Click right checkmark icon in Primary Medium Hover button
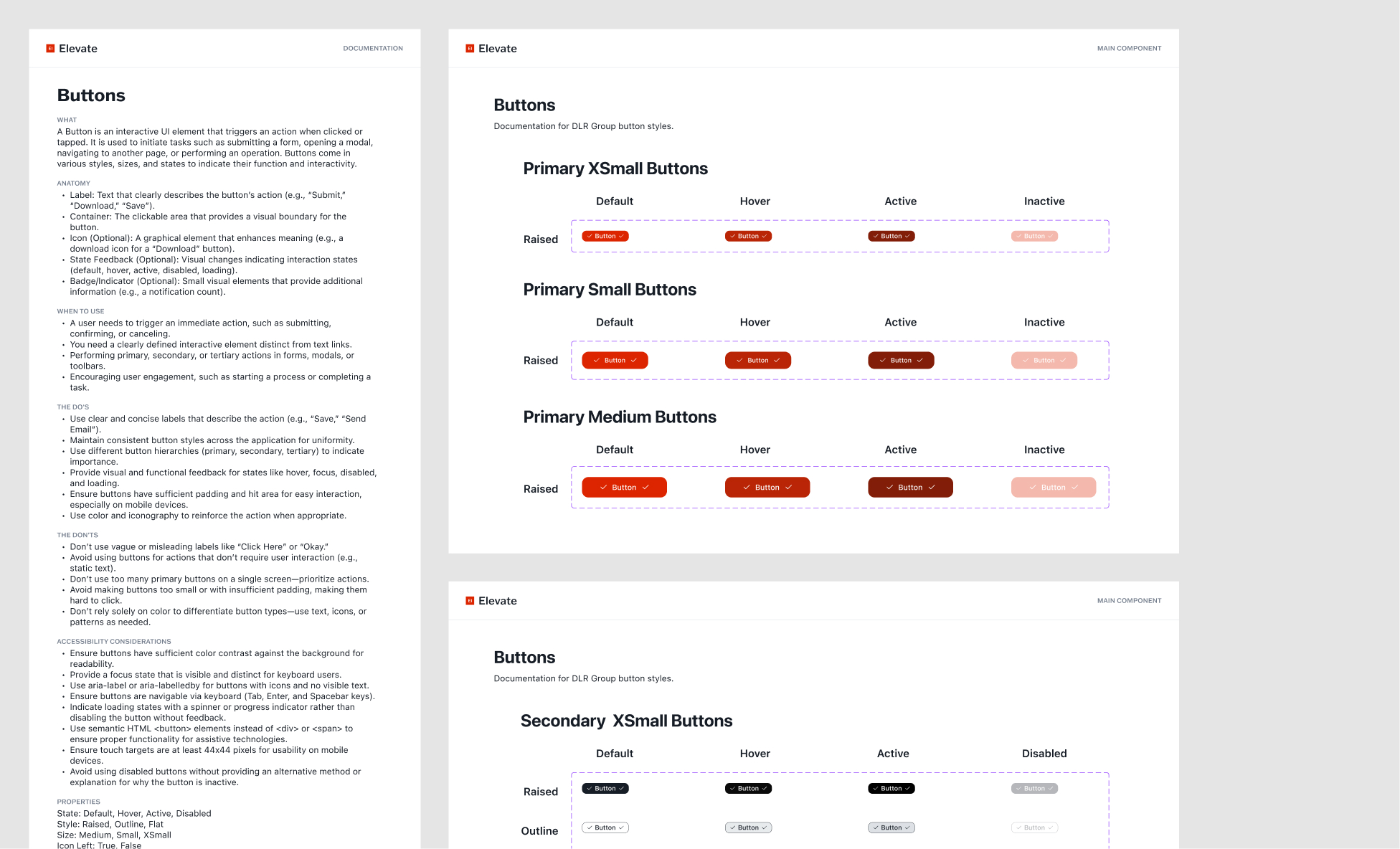Viewport: 1400px width, 849px height. 789,488
